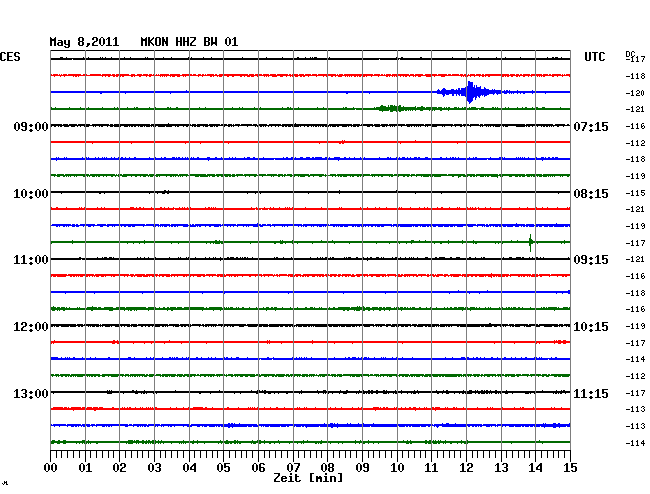Select the 09:00 local time label
This screenshot has width=650, height=494.
pos(31,126)
